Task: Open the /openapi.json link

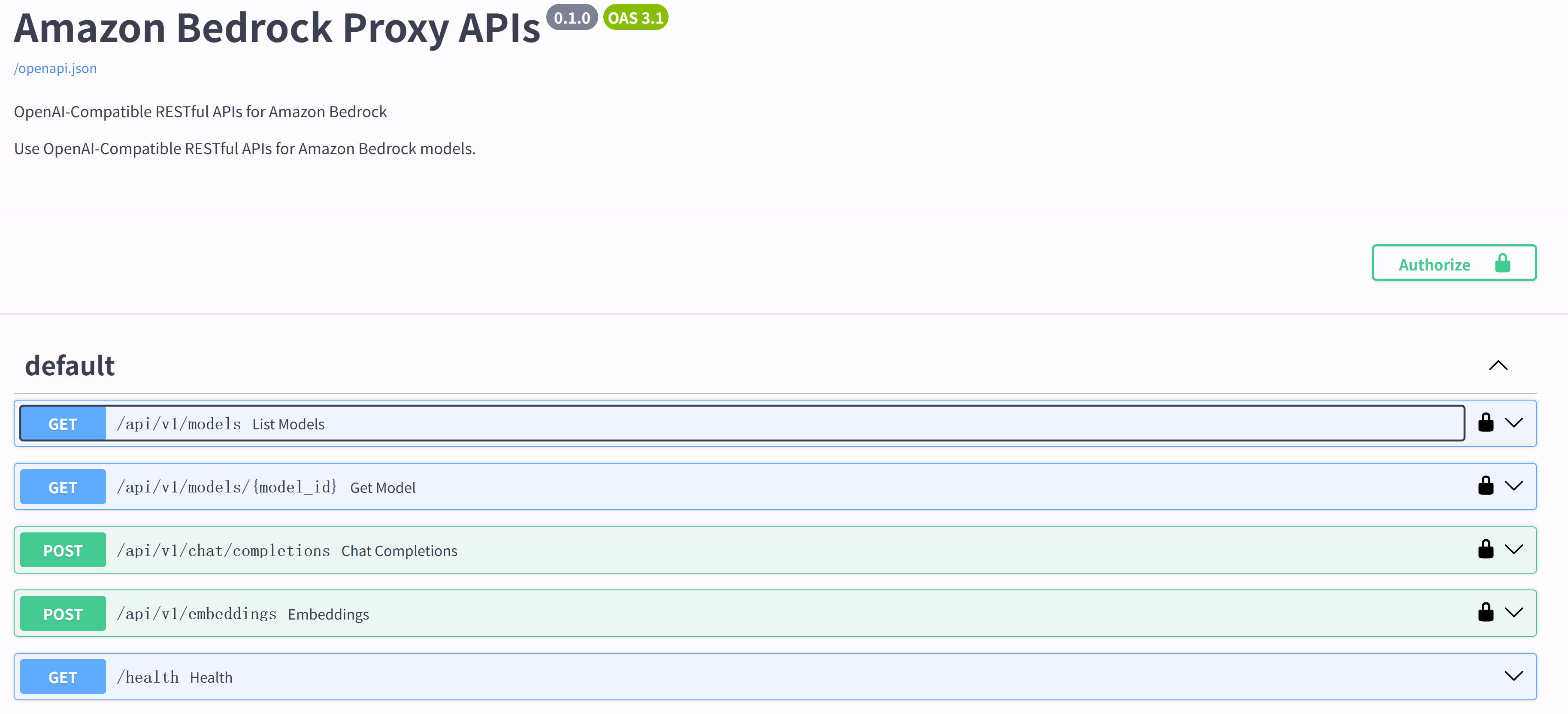Action: [55, 68]
